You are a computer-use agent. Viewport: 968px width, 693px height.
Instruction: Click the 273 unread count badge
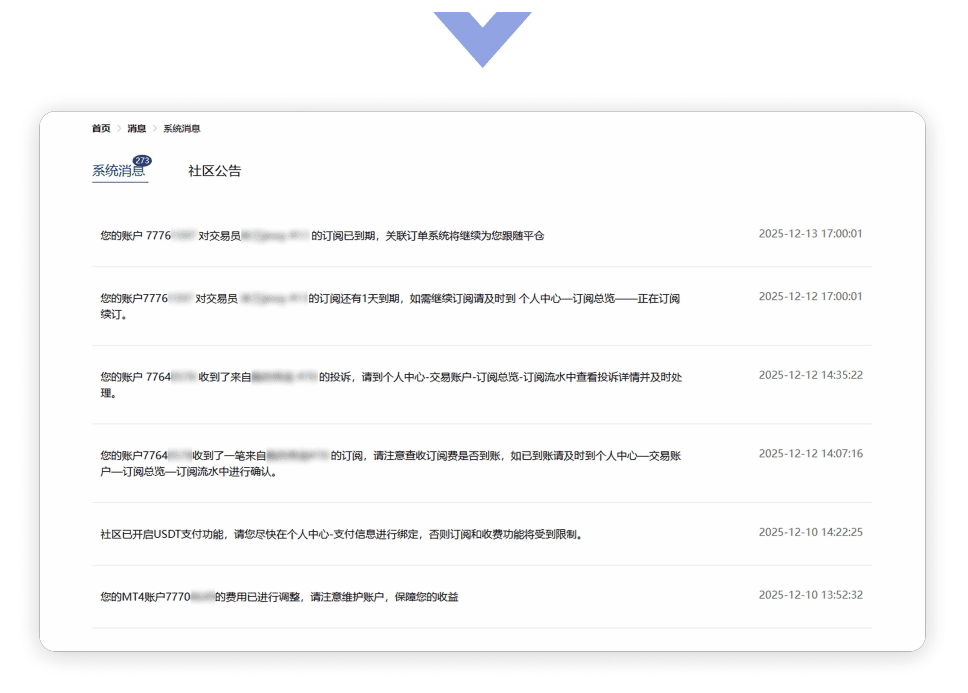point(142,160)
